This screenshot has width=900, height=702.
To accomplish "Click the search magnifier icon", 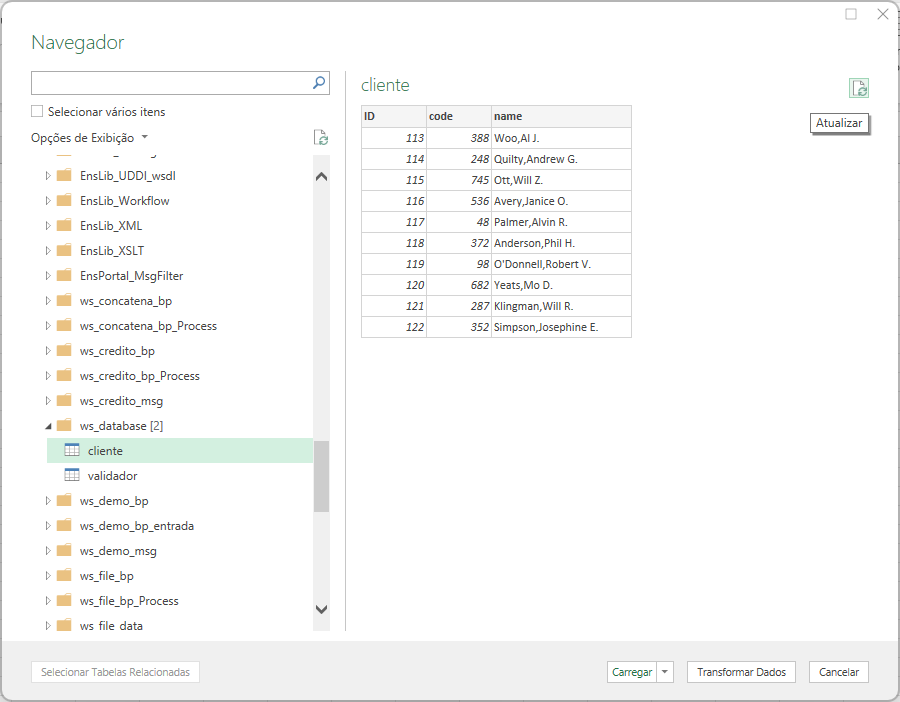I will coord(319,83).
